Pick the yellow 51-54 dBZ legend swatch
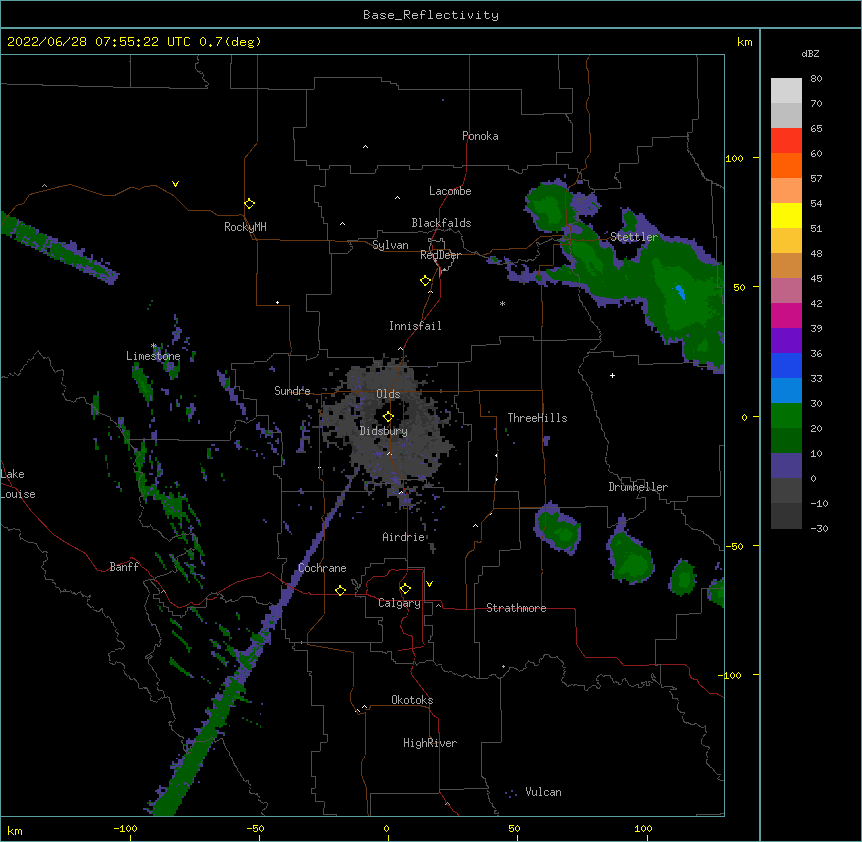 (786, 215)
